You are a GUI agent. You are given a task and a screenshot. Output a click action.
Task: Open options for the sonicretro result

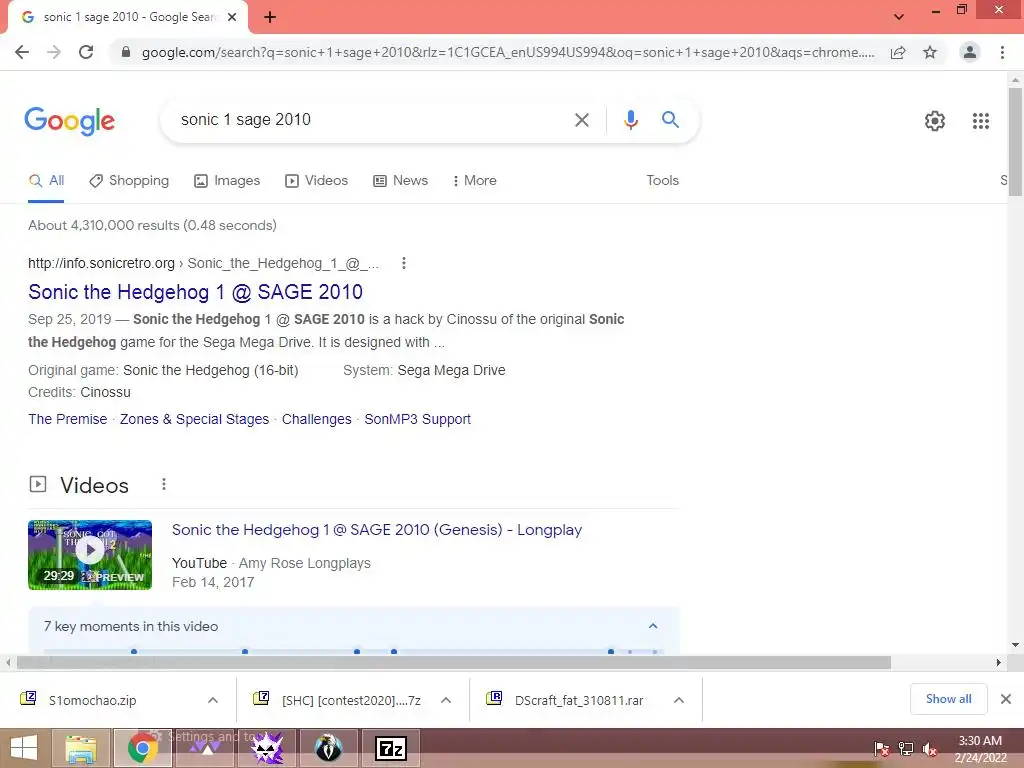click(404, 263)
